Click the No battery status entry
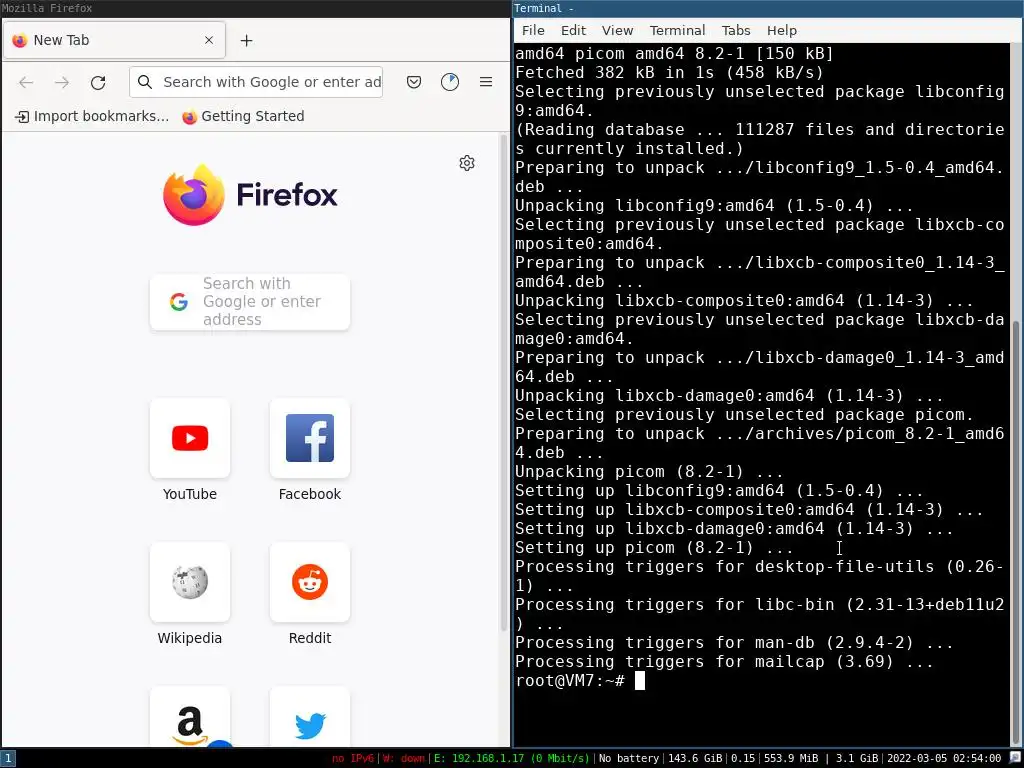 coord(629,759)
